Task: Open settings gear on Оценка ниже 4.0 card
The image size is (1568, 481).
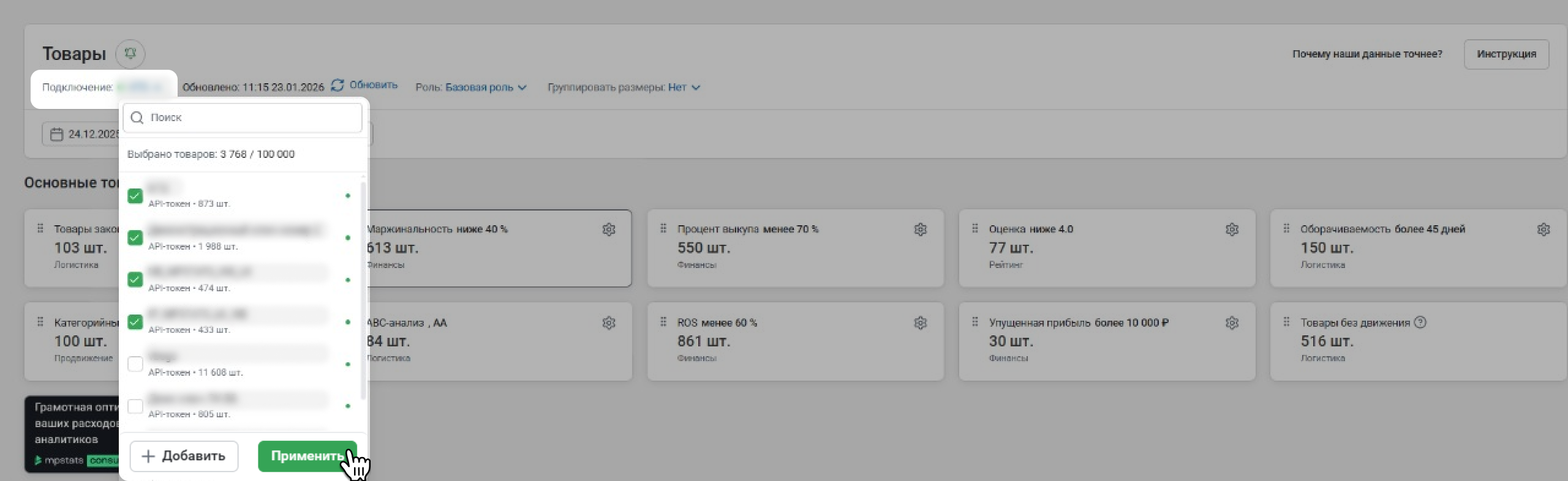Action: 1232,229
